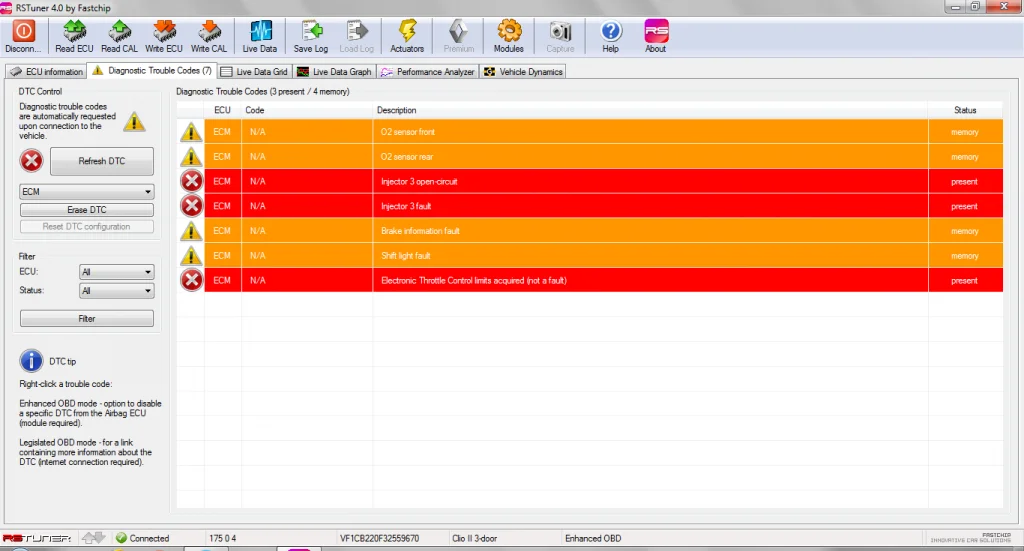
Task: Click 'Clio II 3-door' in status bar
Action: coord(475,539)
